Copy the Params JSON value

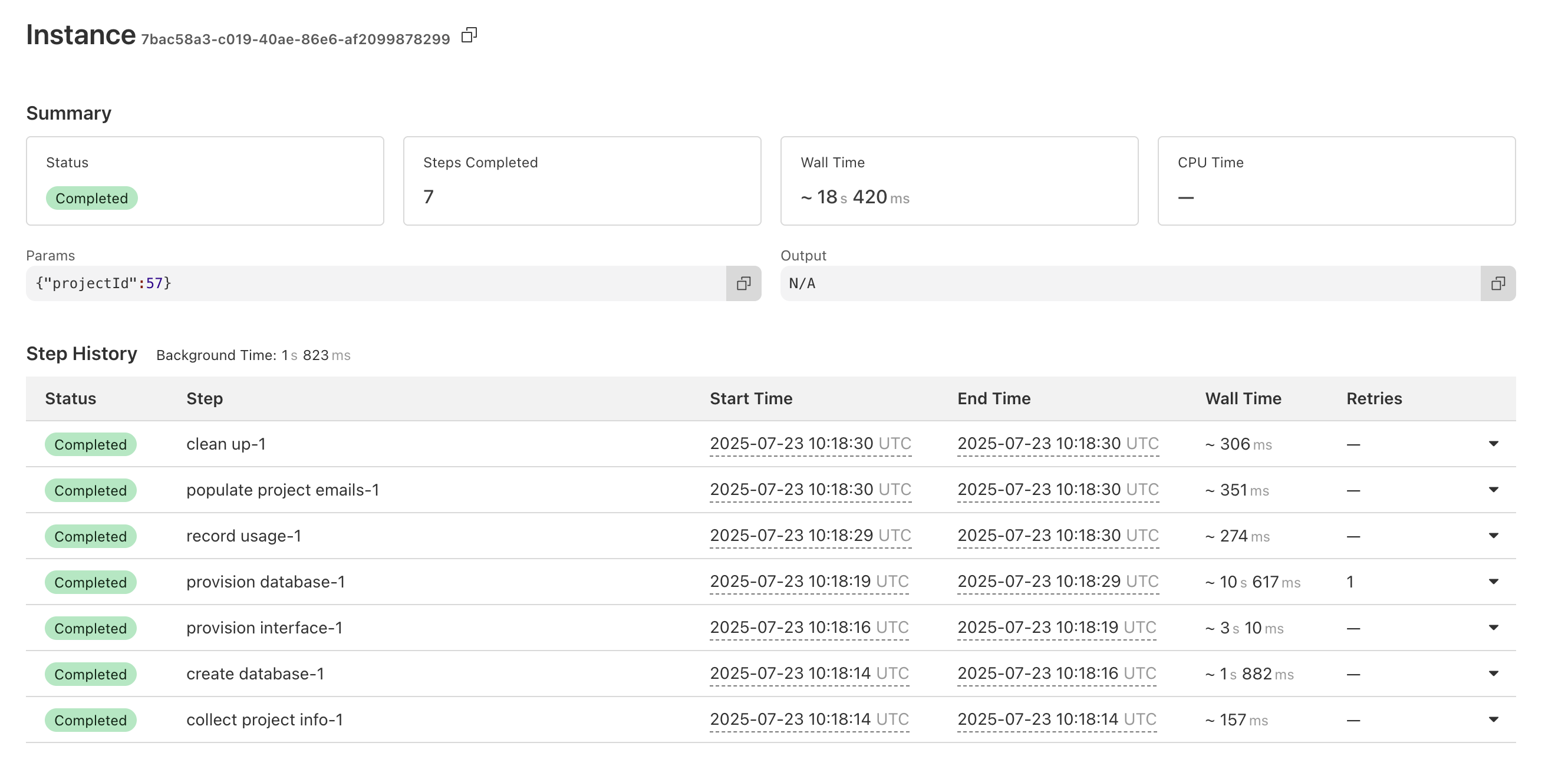click(x=743, y=283)
